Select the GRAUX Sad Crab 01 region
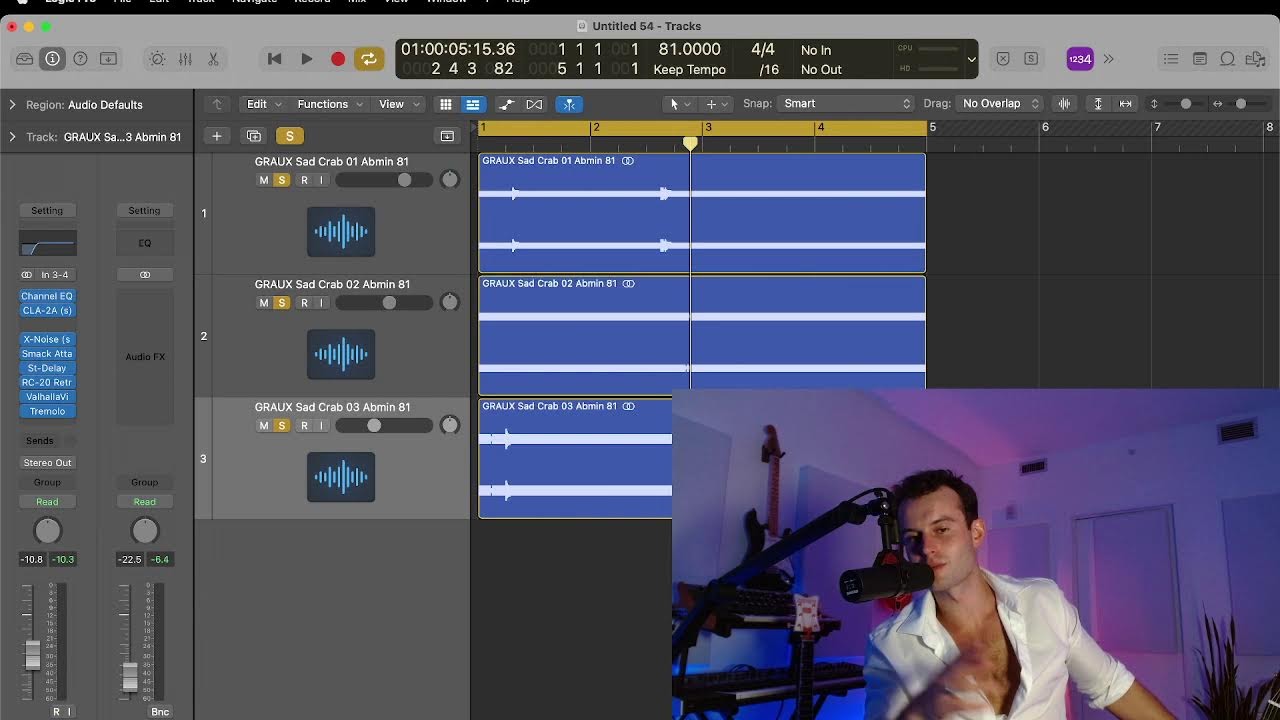The width and height of the screenshot is (1280, 720). tap(702, 213)
